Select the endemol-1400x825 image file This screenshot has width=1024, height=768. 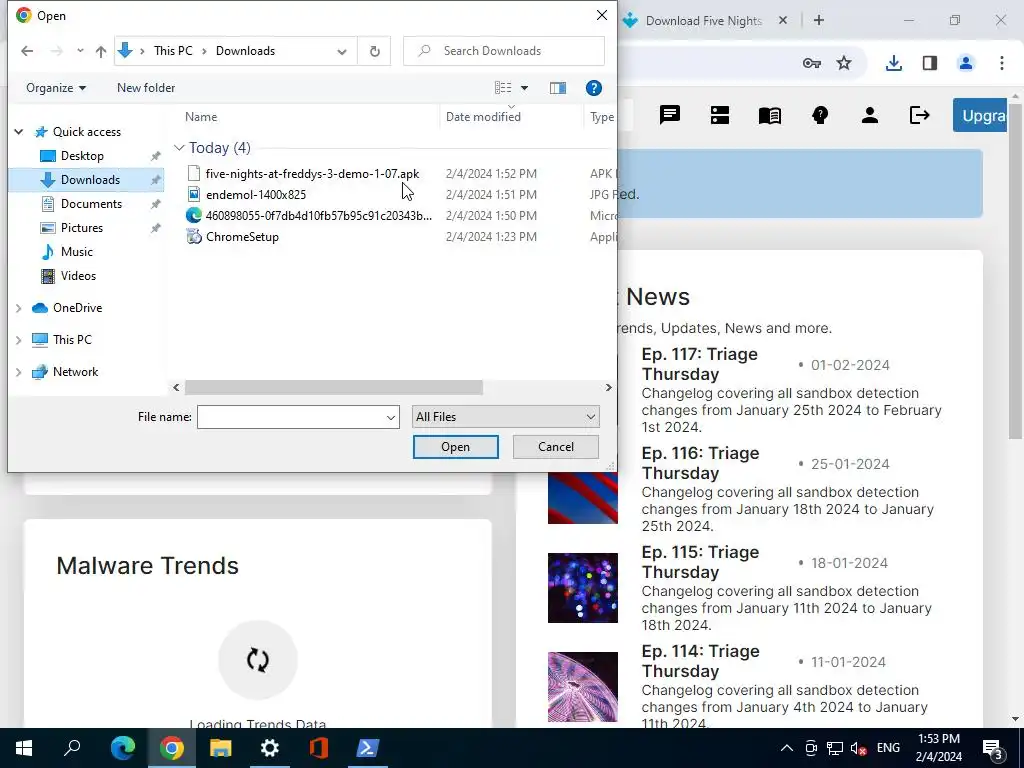coord(255,195)
